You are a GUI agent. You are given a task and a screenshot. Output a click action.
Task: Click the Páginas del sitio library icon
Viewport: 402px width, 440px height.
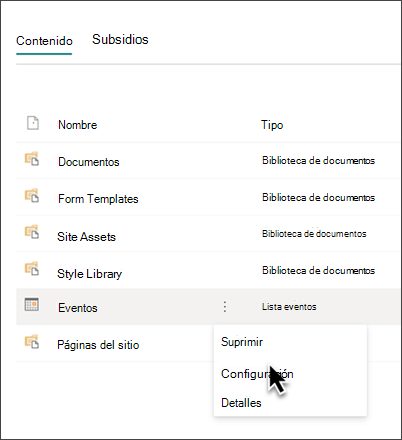pos(32,342)
